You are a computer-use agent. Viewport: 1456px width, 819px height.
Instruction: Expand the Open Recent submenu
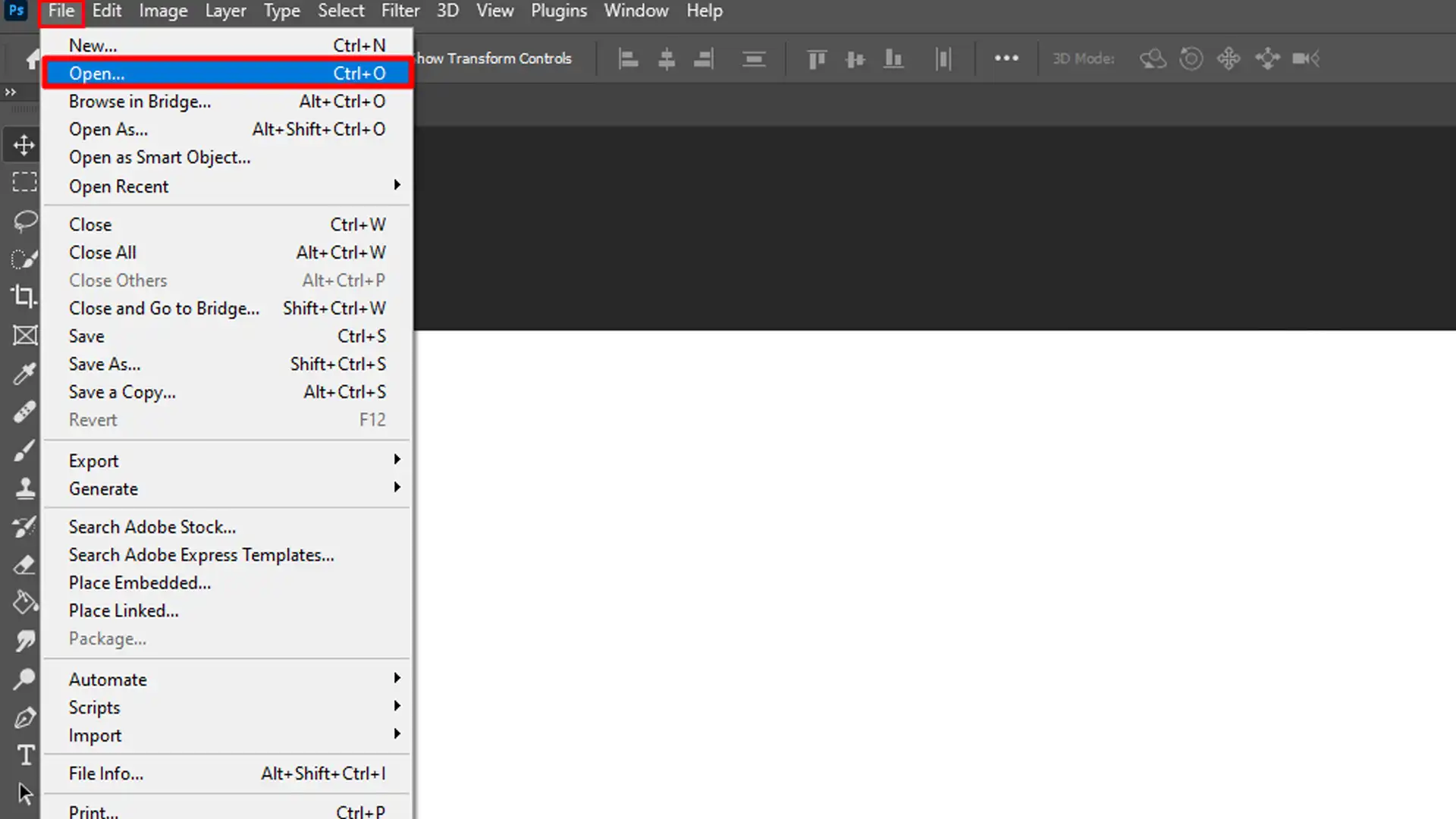point(227,186)
